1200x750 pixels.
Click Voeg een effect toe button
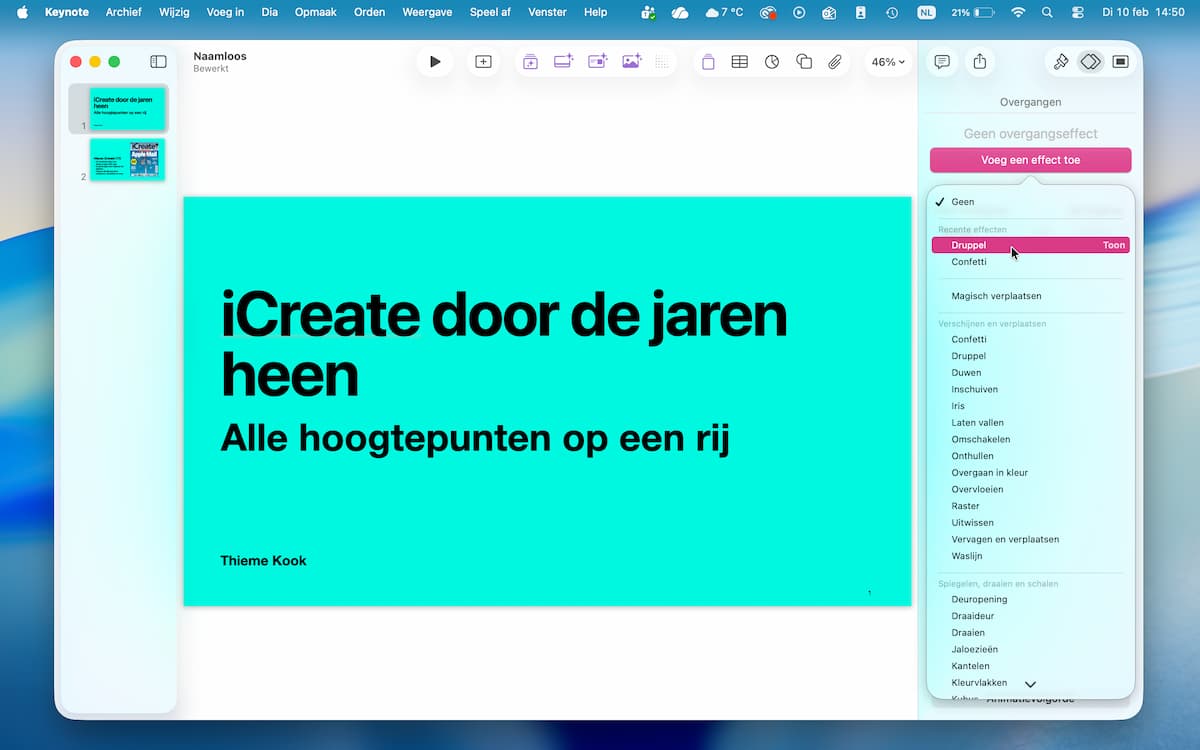click(1030, 160)
